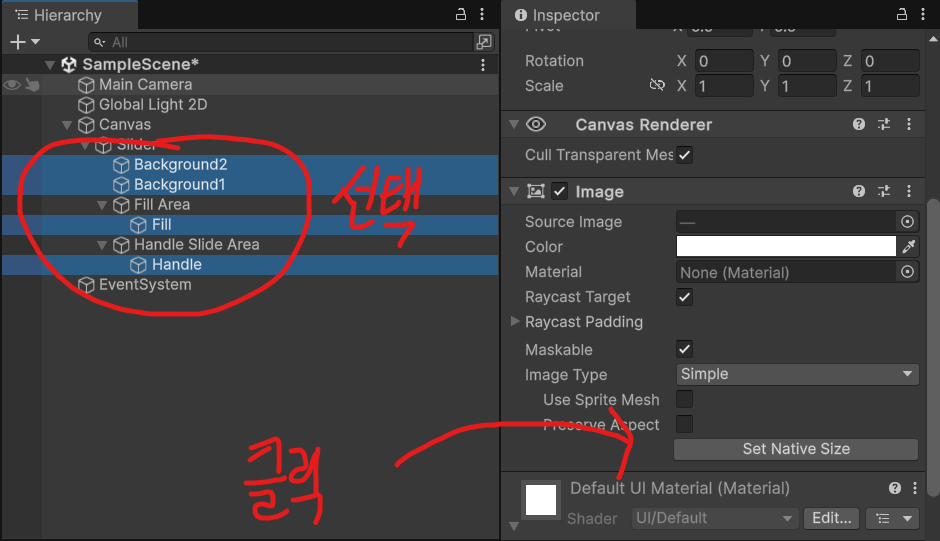940x541 pixels.
Task: Click Set Native Size button
Action: (796, 449)
